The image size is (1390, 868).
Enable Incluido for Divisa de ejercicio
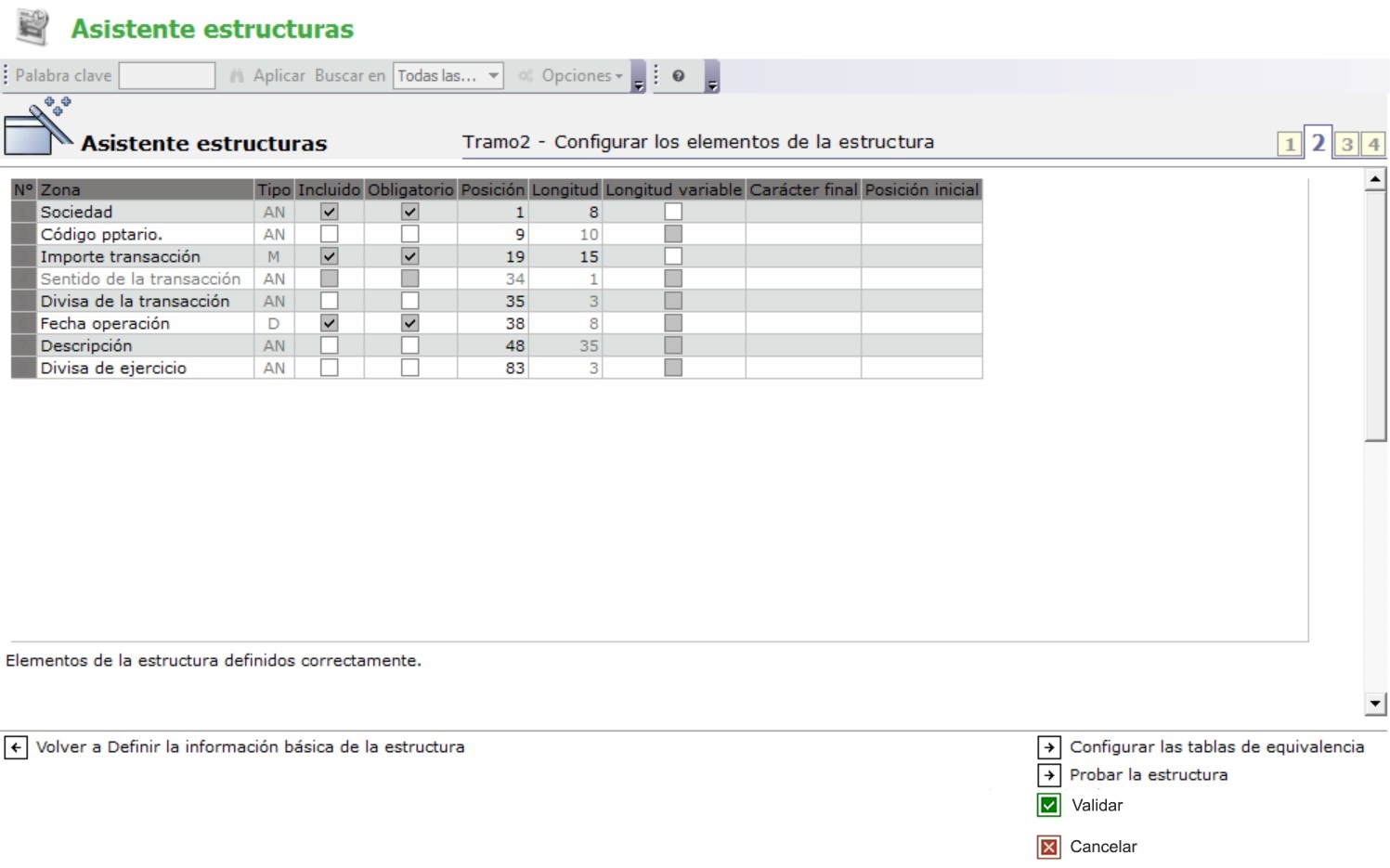(x=329, y=368)
